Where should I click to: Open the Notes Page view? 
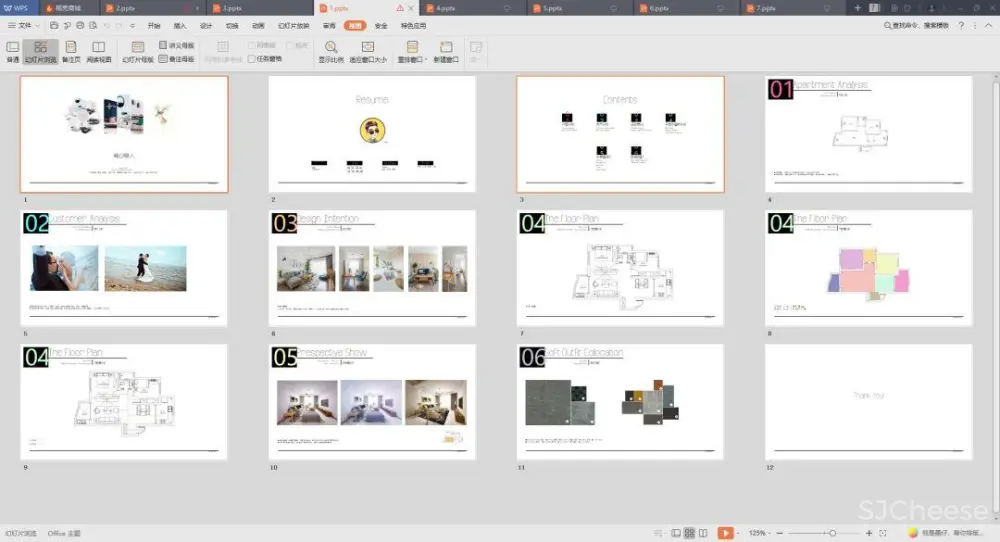point(70,51)
